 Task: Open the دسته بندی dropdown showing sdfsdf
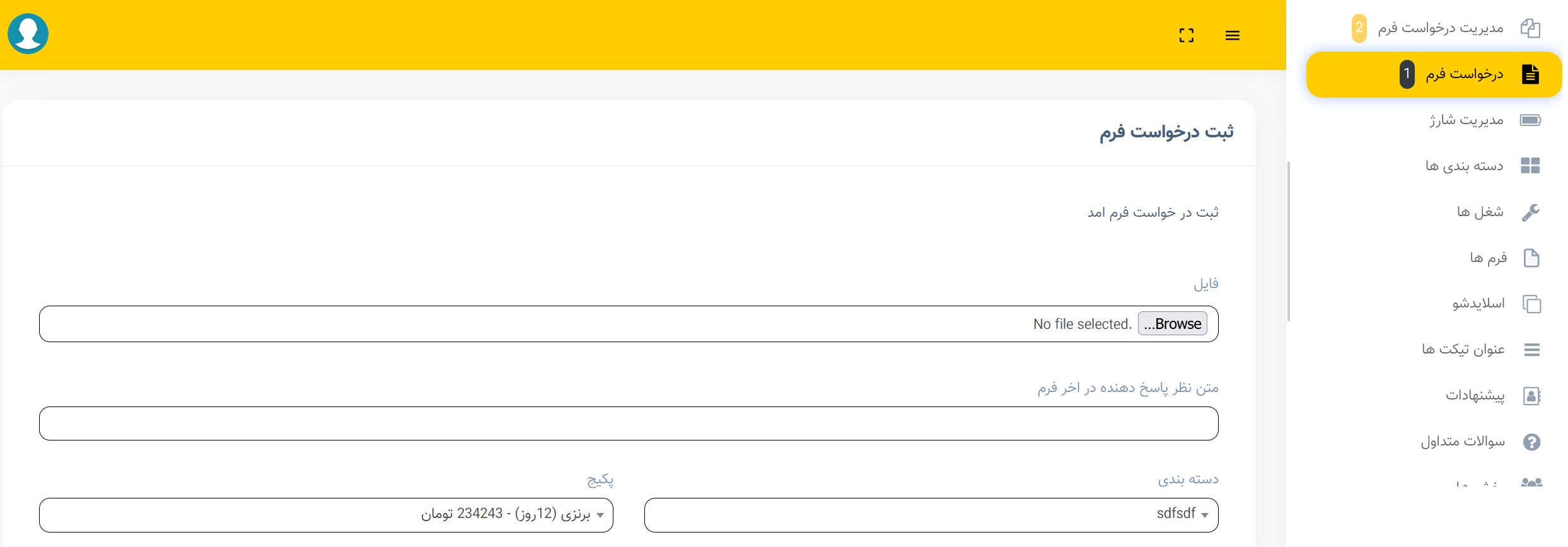[931, 515]
